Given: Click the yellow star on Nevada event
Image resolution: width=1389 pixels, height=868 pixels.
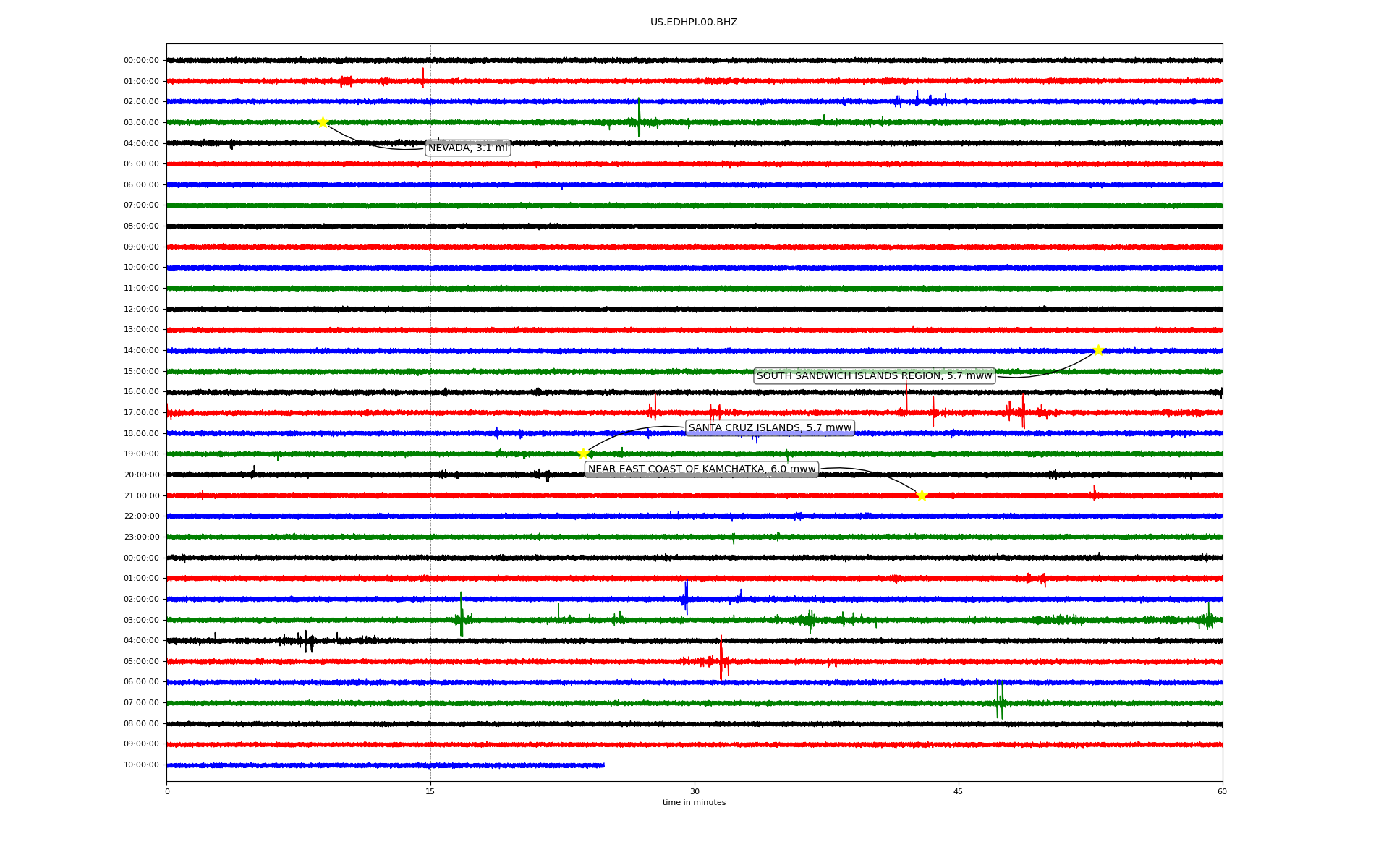Looking at the screenshot, I should [323, 122].
